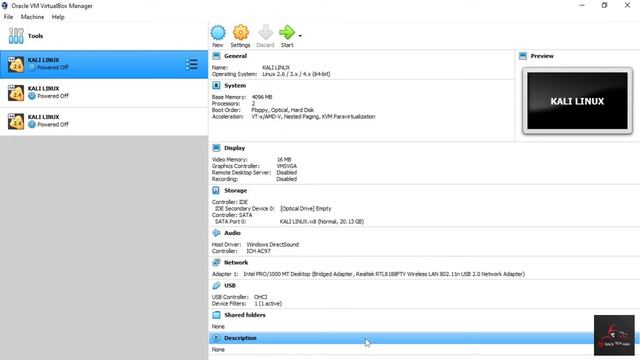Screen dimensions: 640x360
Task: Open Settings via the gear toolbar icon
Action: point(240,33)
